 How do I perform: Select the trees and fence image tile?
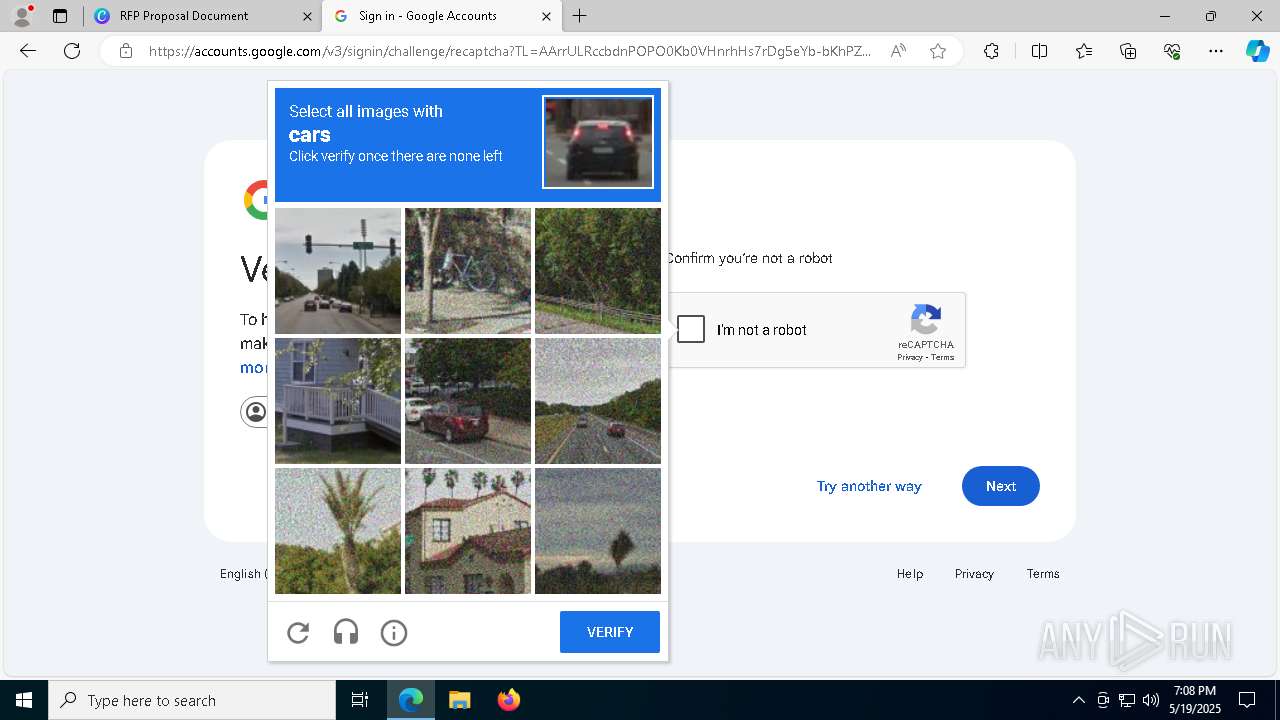pyautogui.click(x=598, y=271)
